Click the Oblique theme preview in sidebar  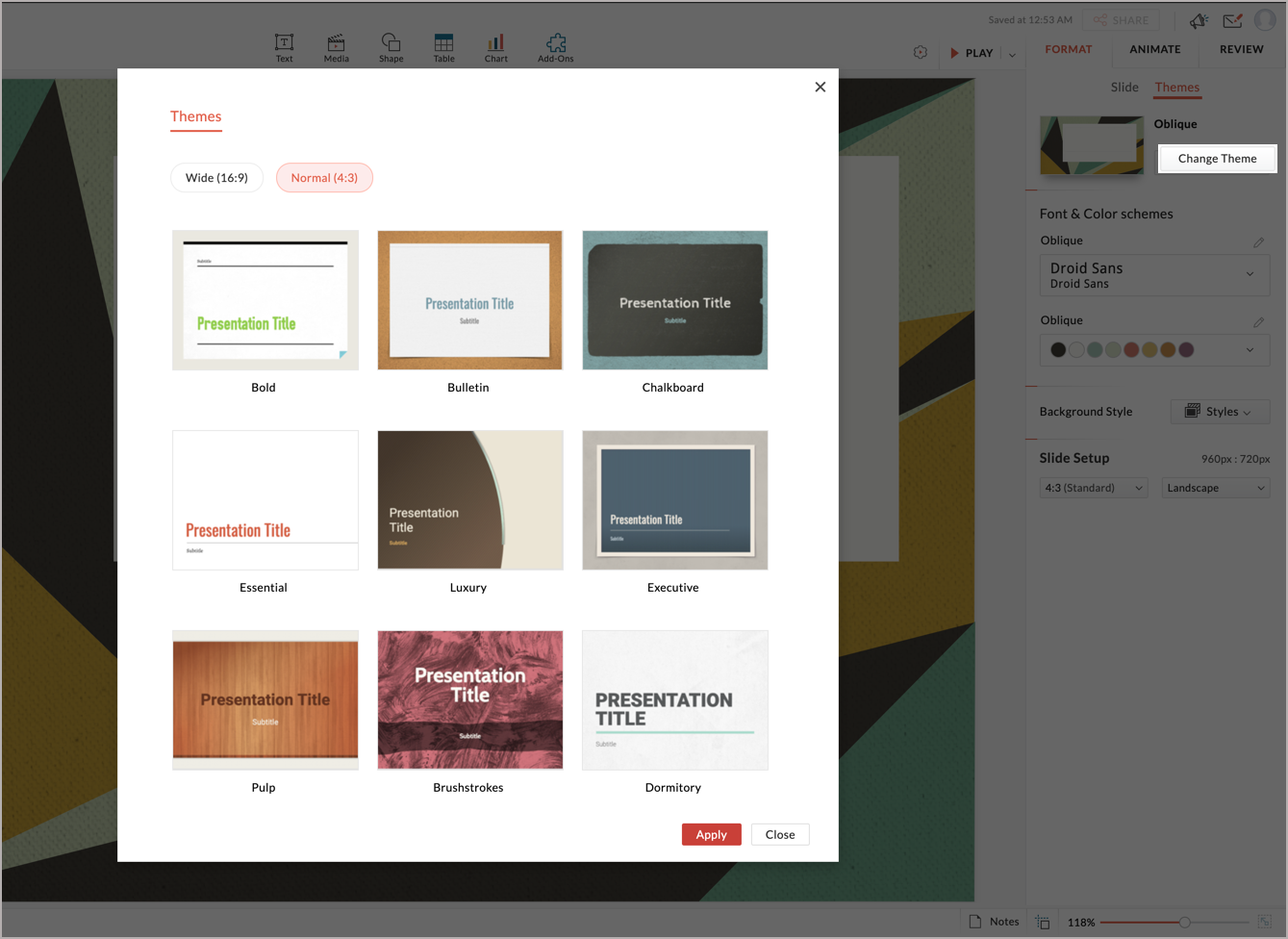coord(1092,145)
